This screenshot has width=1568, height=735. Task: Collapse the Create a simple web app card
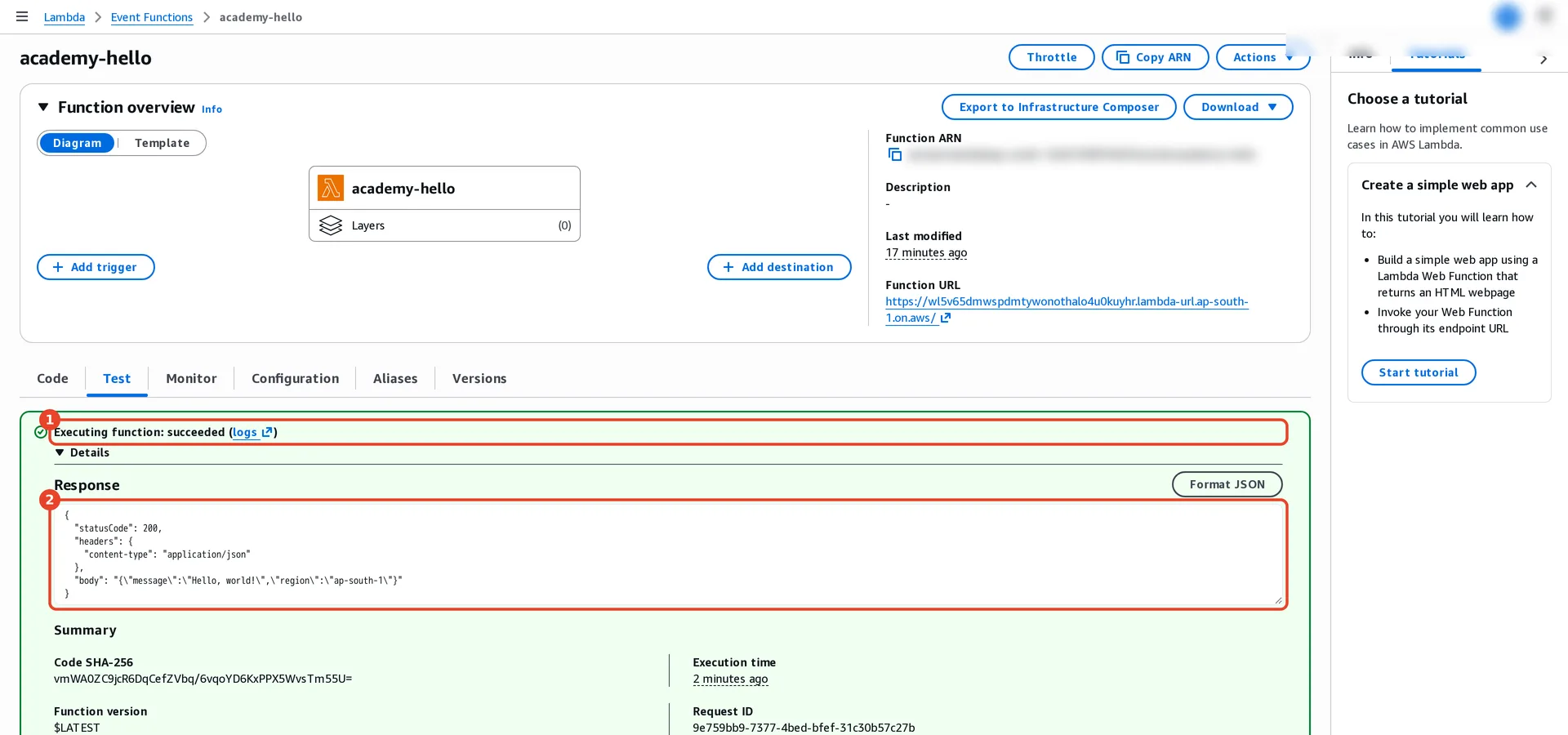[x=1531, y=185]
